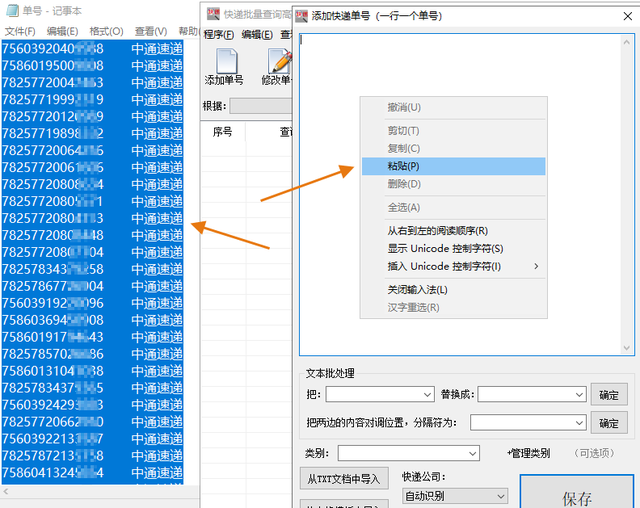This screenshot has height=508, width=640.
Task: Open the 快递公司 自动识别 dropdown
Action: point(455,496)
